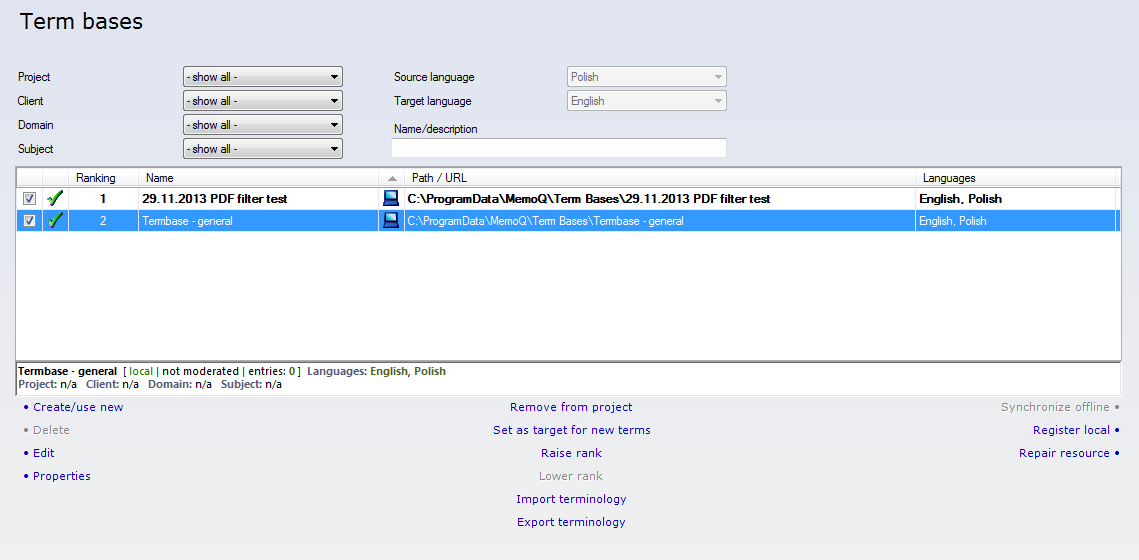1139x560 pixels.
Task: Click the Languages column header
Action: 948,178
